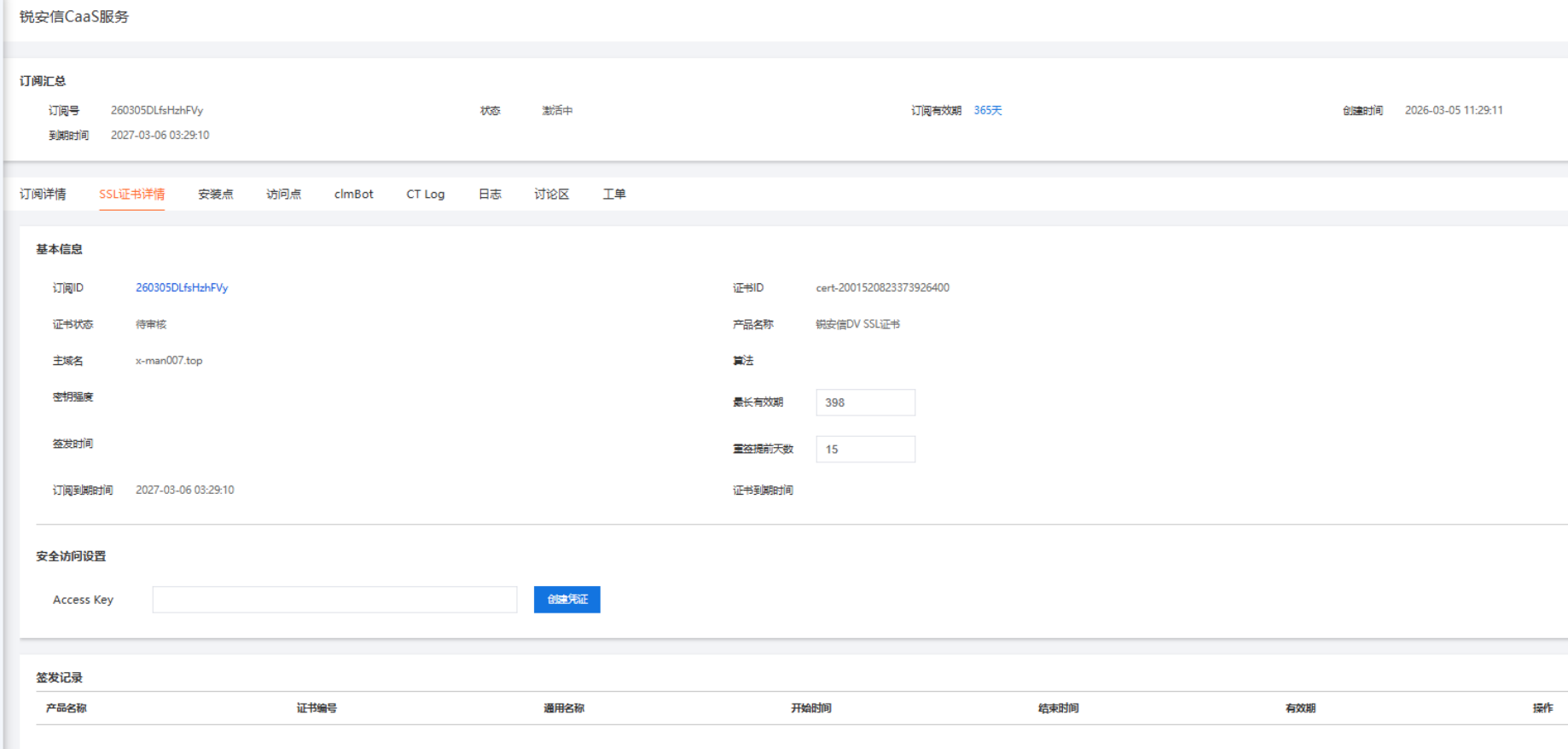
Task: Click the 基本信息 section heading
Action: tap(59, 249)
